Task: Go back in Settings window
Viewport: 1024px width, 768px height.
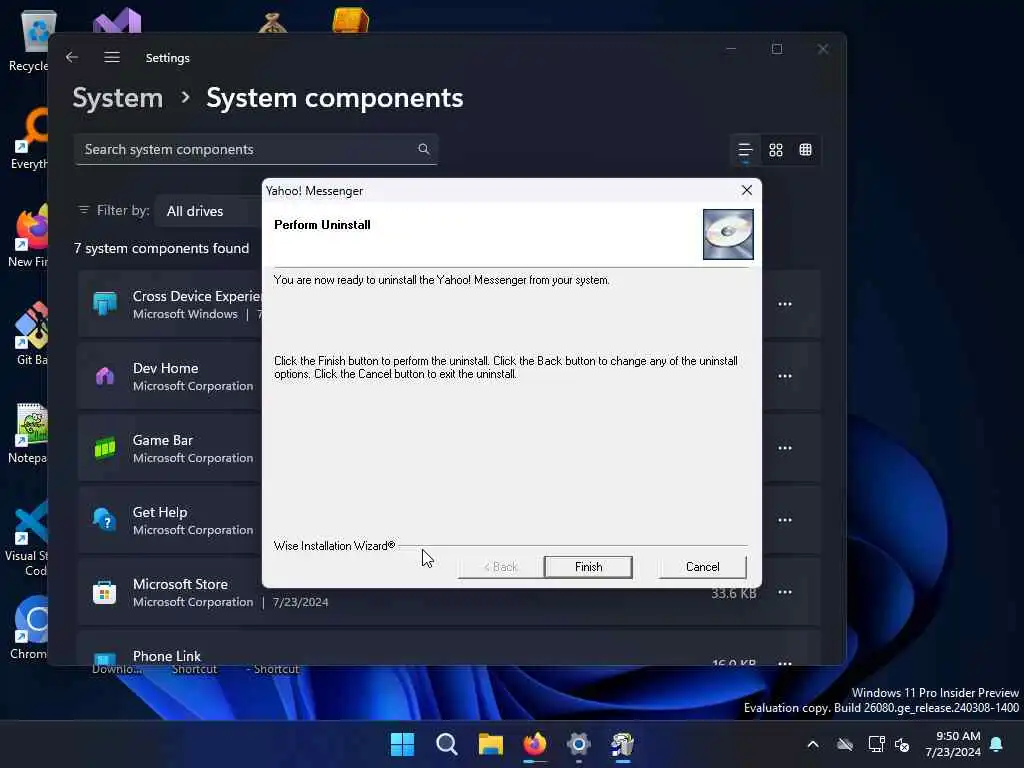Action: [72, 57]
